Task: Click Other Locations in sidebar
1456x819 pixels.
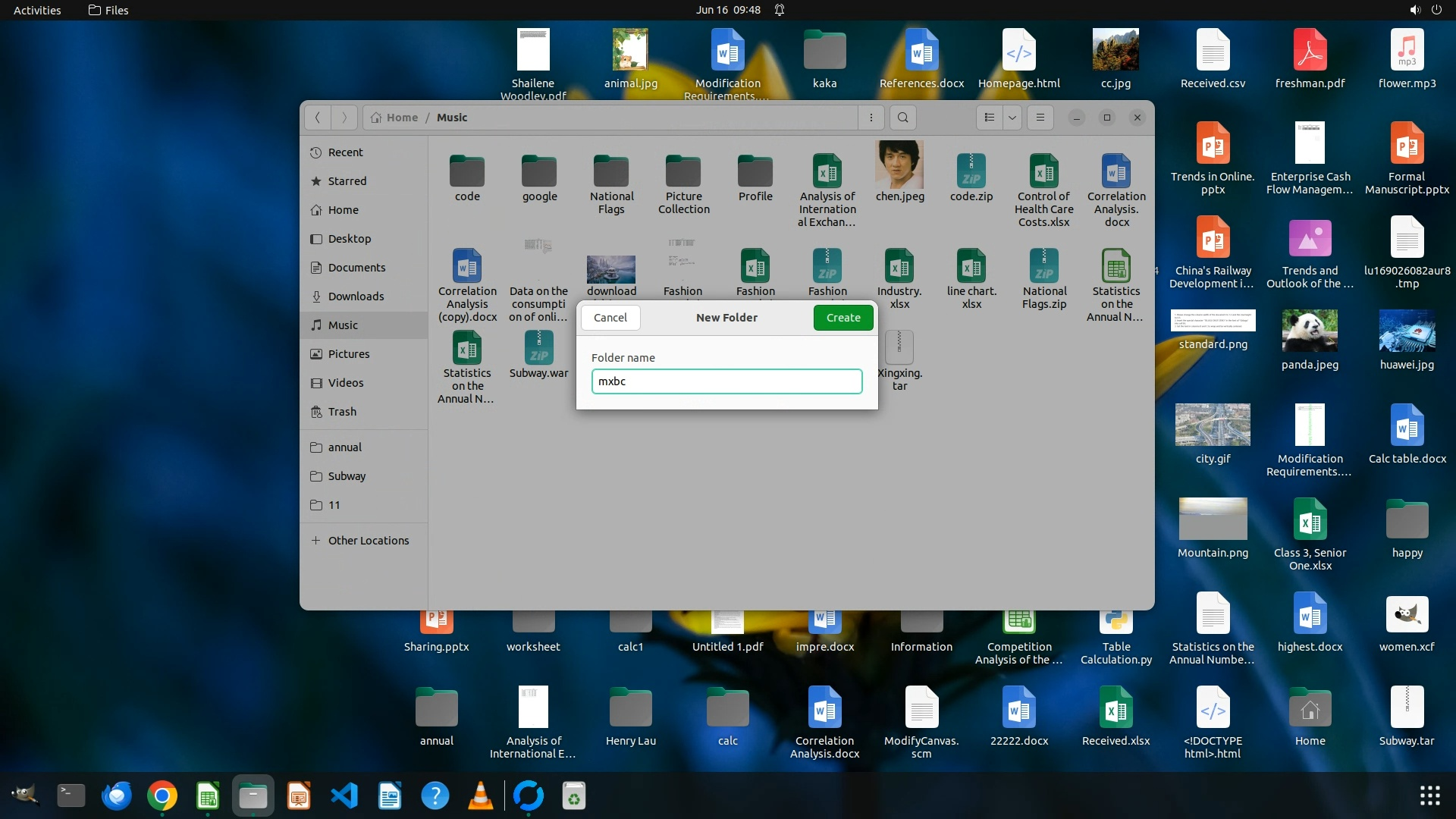Action: point(368,541)
